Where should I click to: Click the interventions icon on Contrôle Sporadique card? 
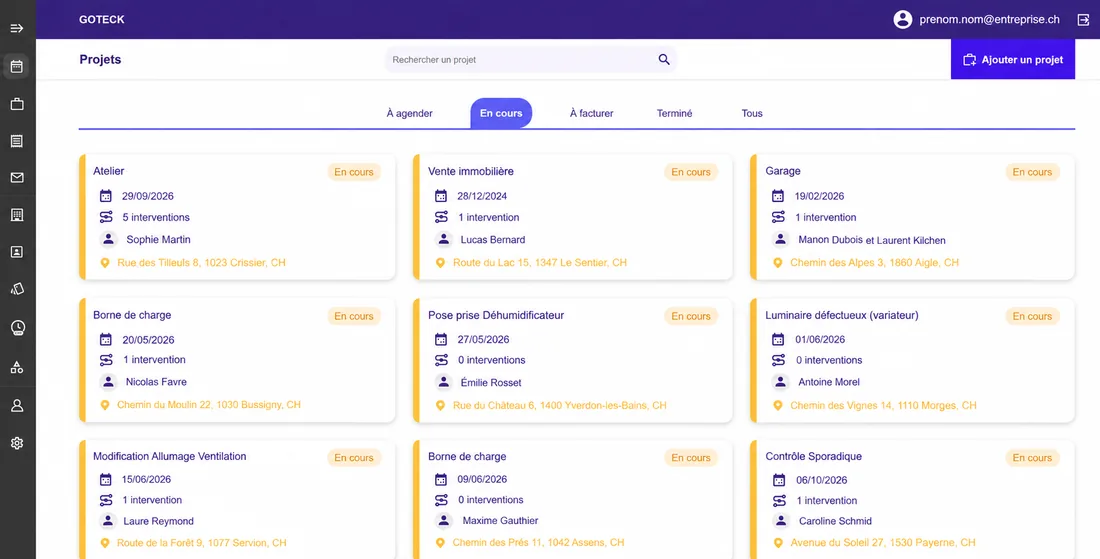tap(778, 501)
